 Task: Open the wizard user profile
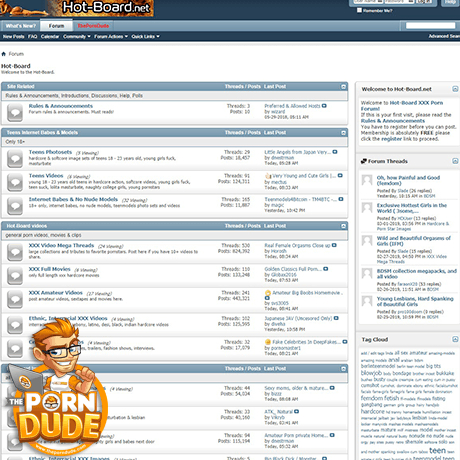pos(278,112)
